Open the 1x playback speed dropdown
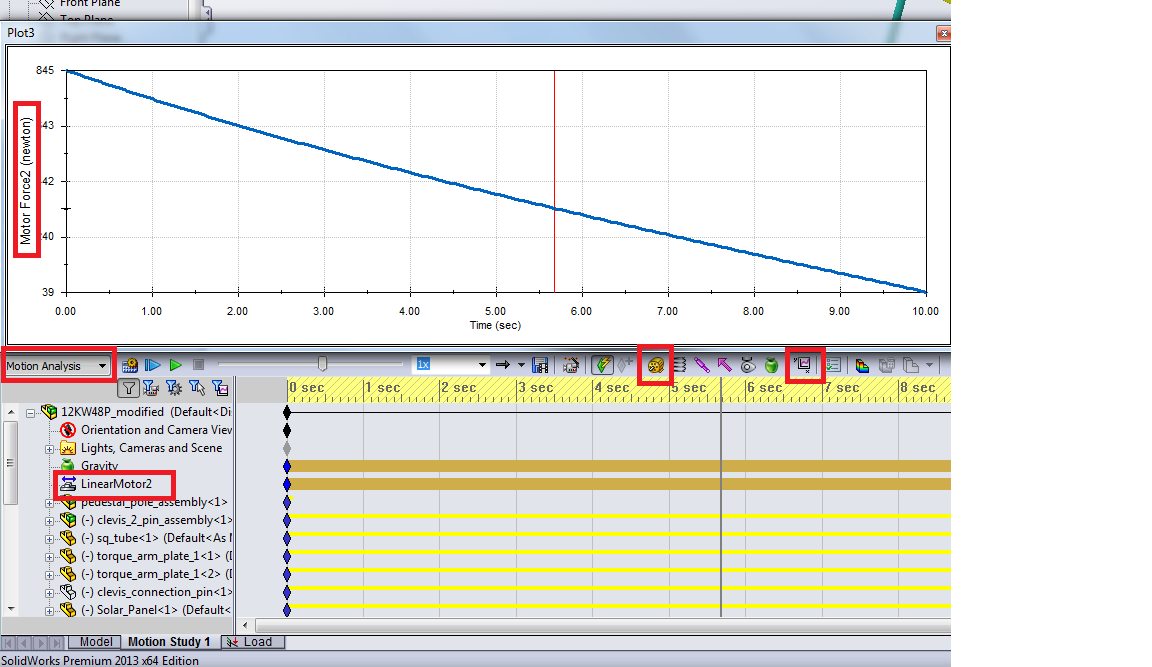 click(x=482, y=365)
